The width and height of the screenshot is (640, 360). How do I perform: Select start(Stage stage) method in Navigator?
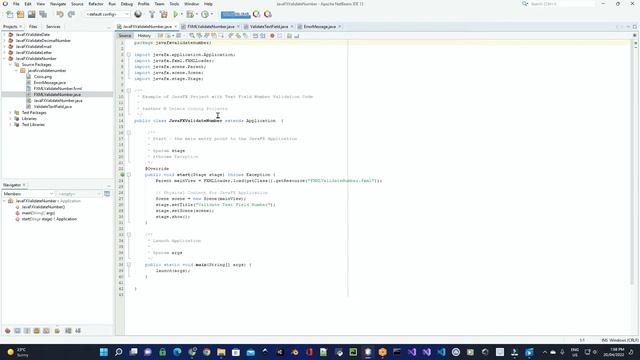coord(49,219)
